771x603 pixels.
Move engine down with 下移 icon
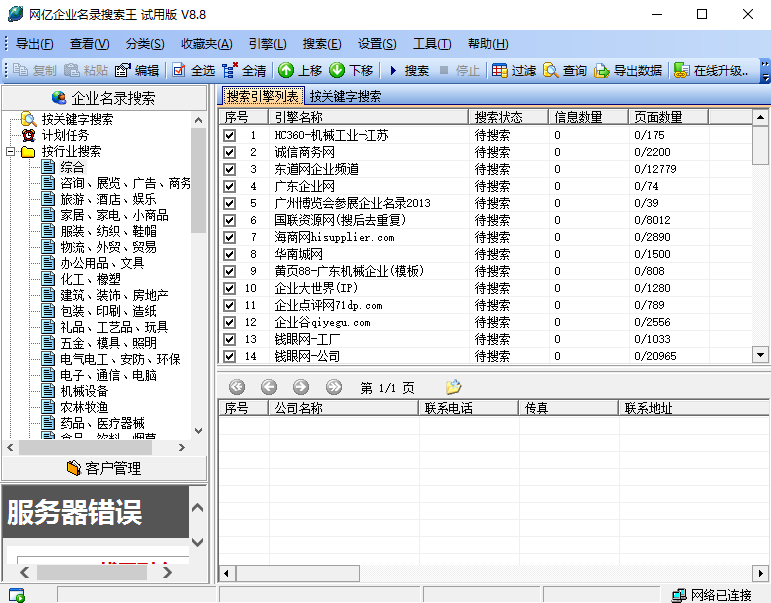(337, 70)
